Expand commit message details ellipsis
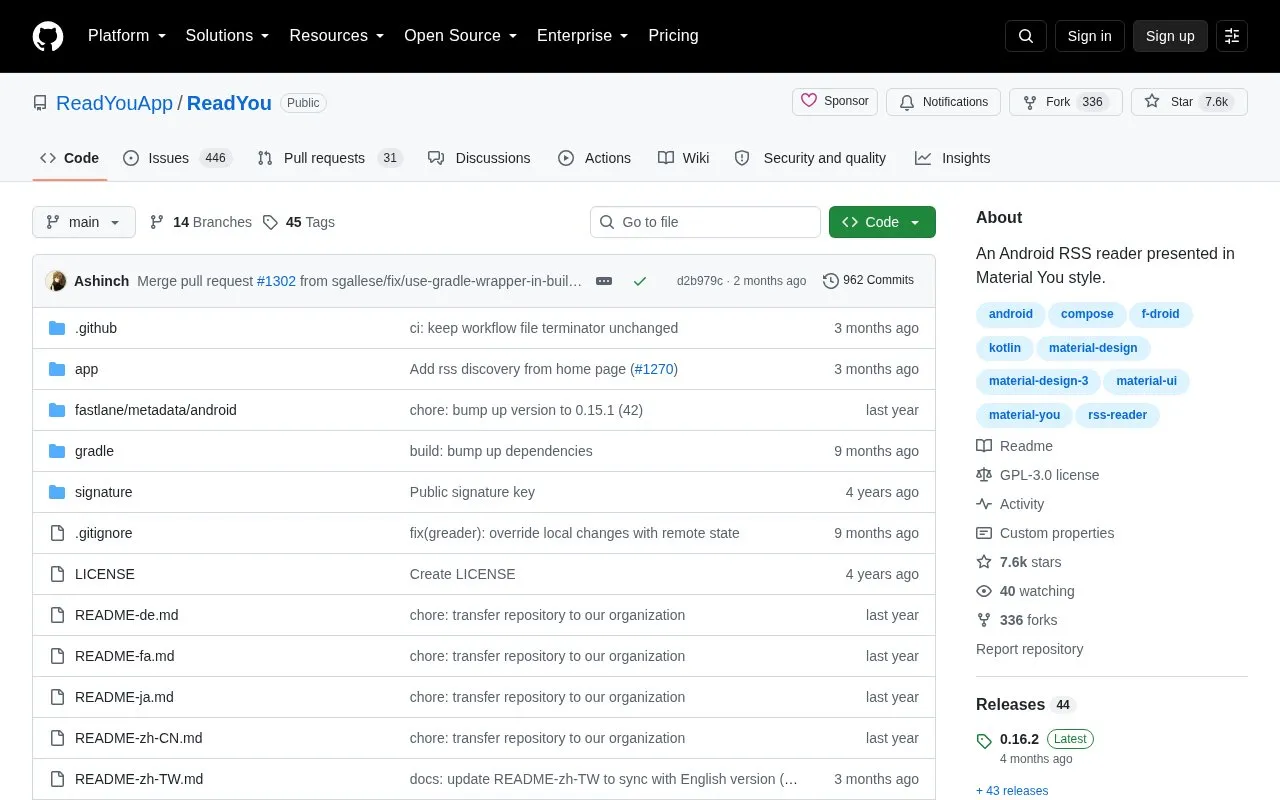Image resolution: width=1280 pixels, height=800 pixels. tap(604, 281)
